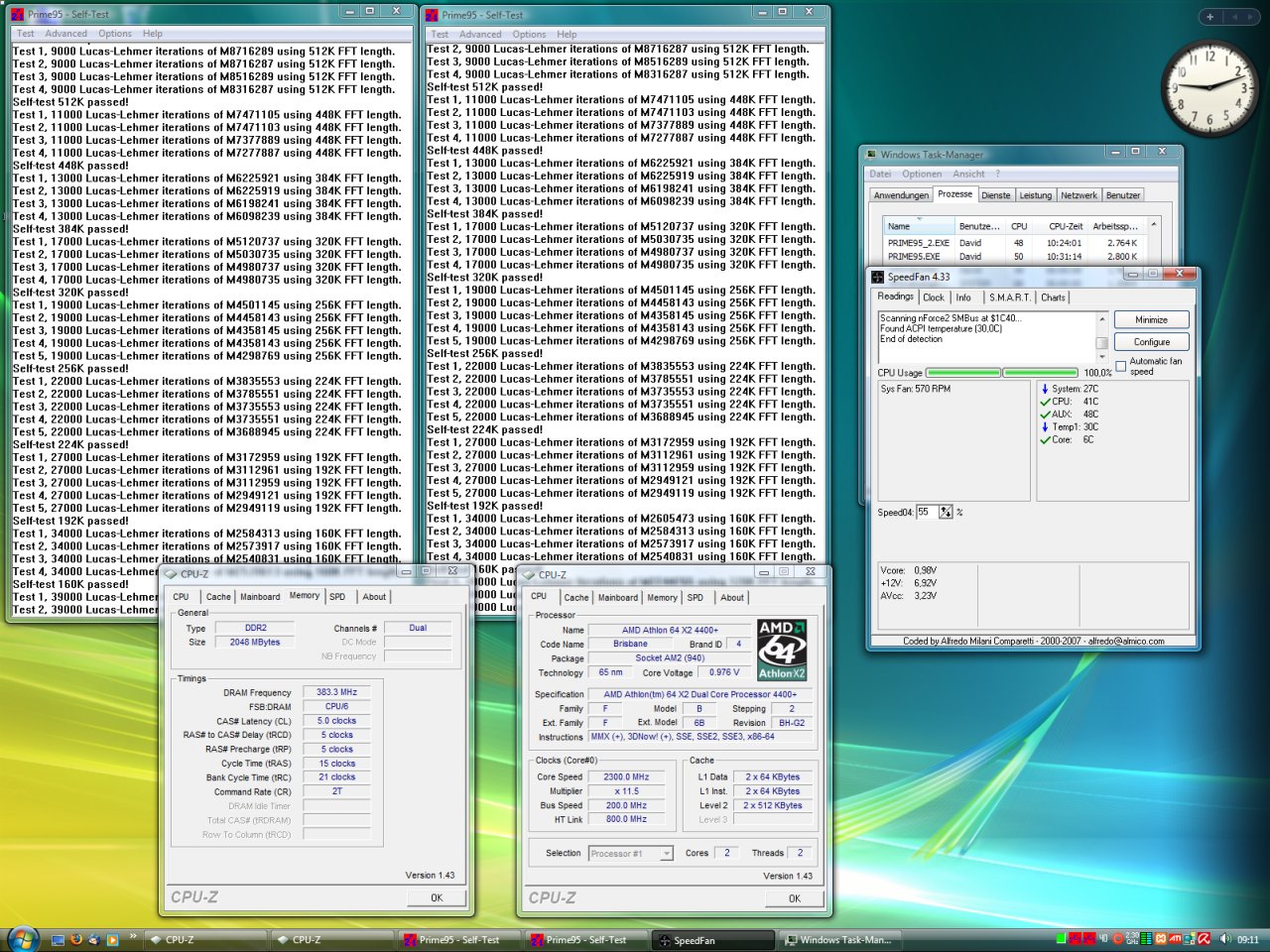Viewport: 1270px width, 952px height.
Task: Click green checkmark beside AUX 48C
Action: click(x=1045, y=415)
